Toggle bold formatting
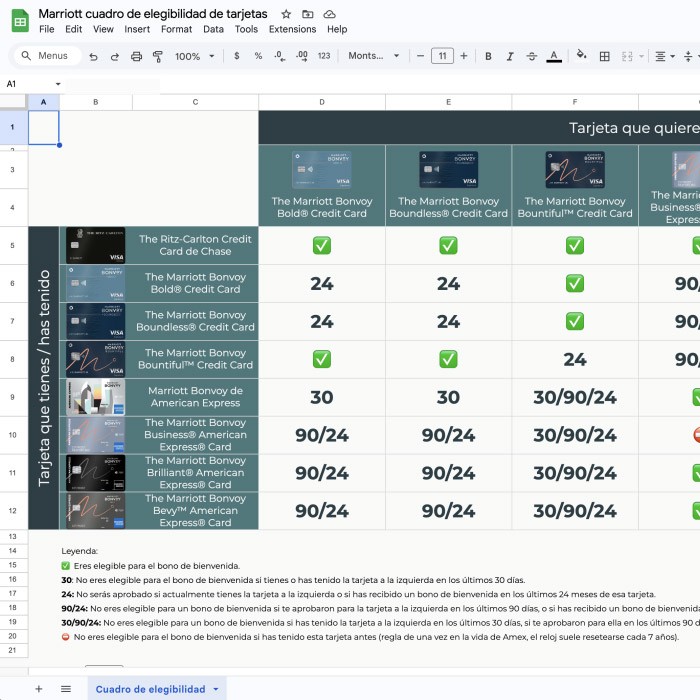Image resolution: width=700 pixels, height=700 pixels. point(488,56)
